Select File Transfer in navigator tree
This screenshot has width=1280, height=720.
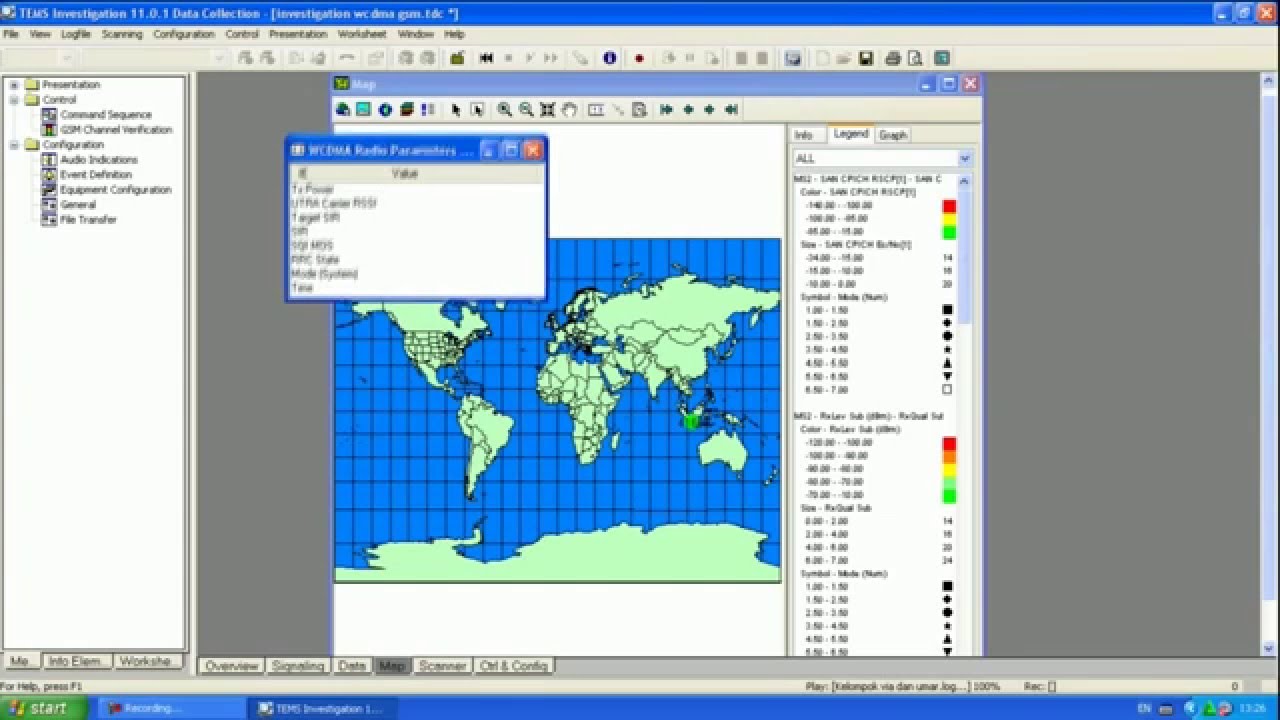tap(88, 220)
